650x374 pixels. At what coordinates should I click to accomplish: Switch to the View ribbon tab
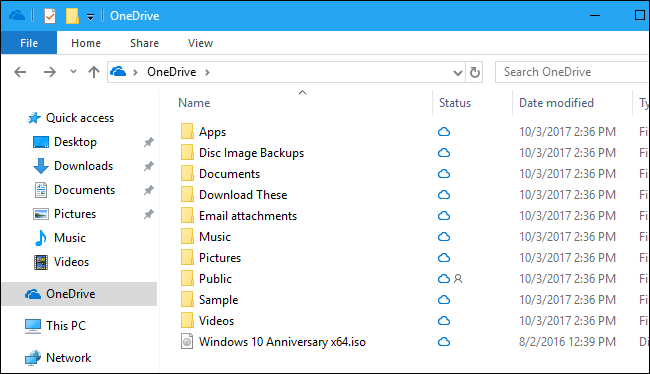point(200,43)
